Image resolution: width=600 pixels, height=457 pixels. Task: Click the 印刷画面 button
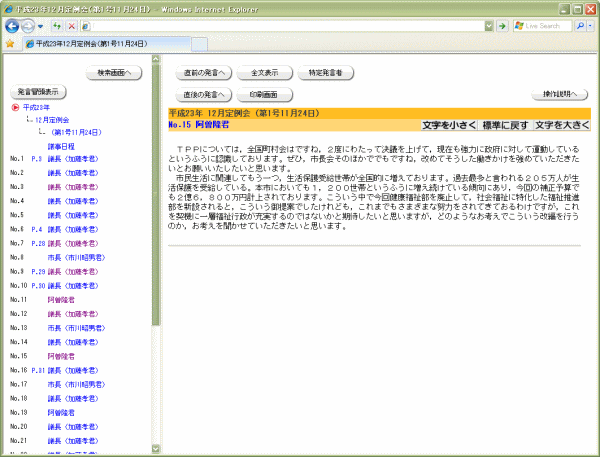[x=265, y=95]
